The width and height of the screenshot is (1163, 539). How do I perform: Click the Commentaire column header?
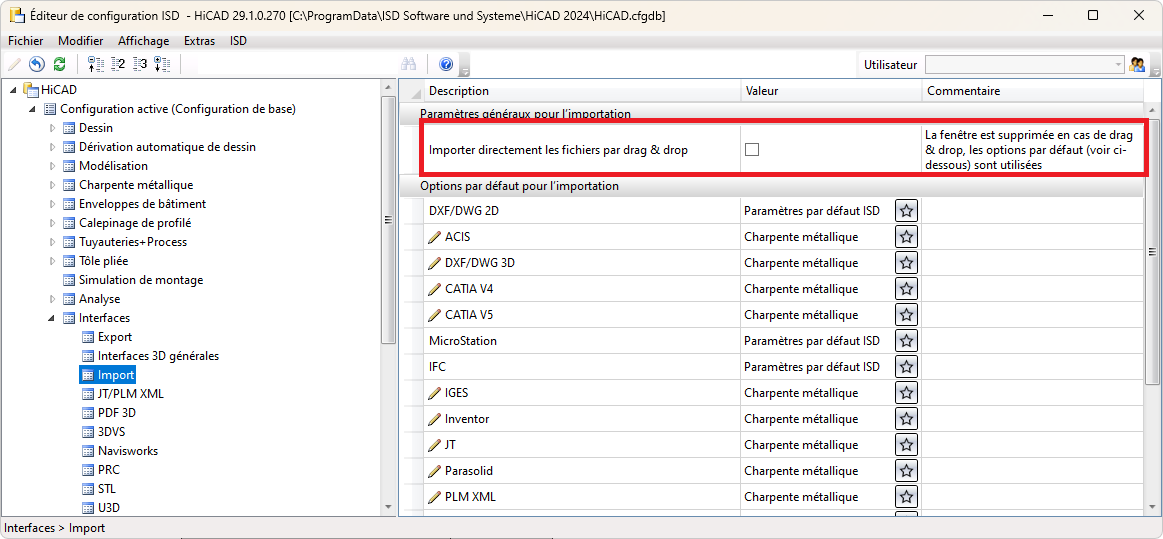[x=1033, y=90]
